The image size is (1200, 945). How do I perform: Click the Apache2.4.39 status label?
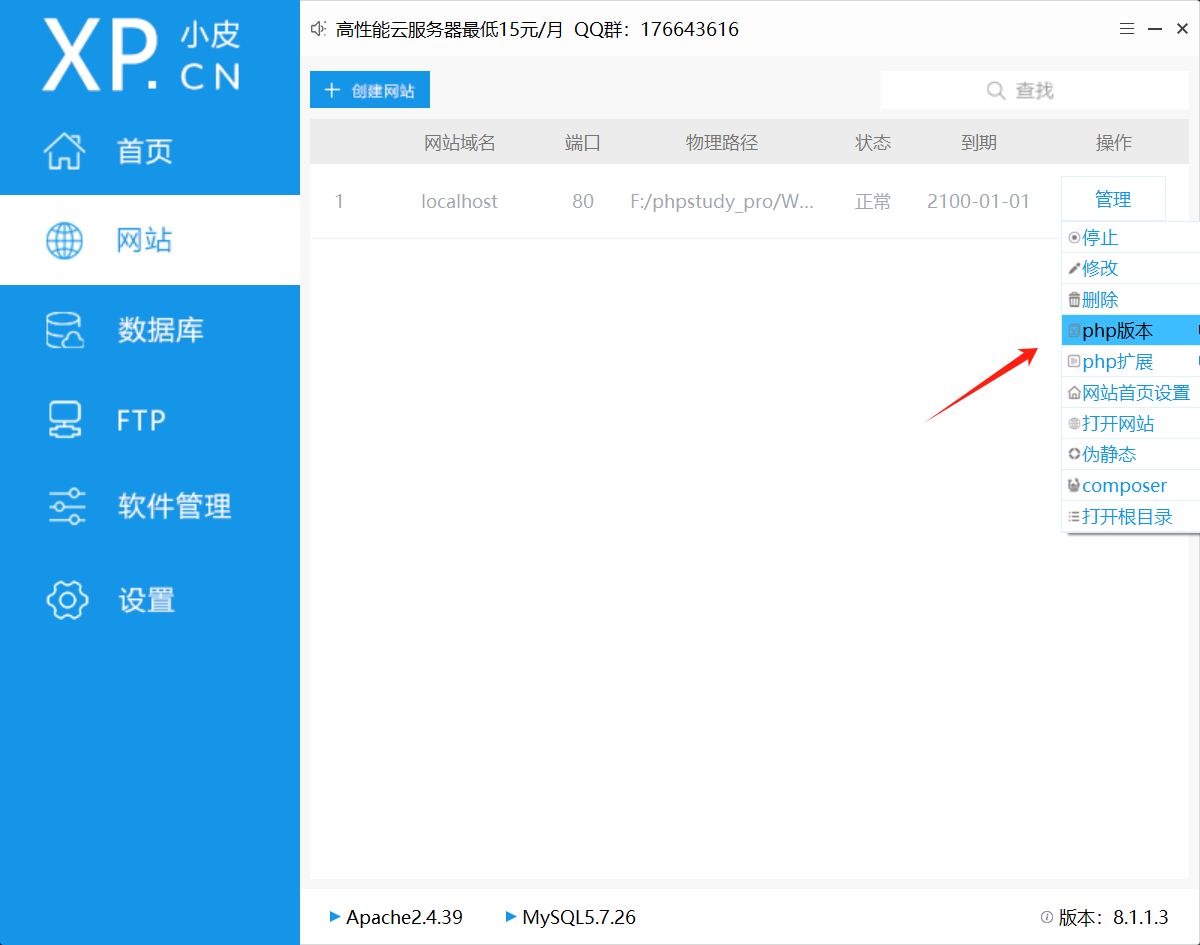pyautogui.click(x=404, y=917)
